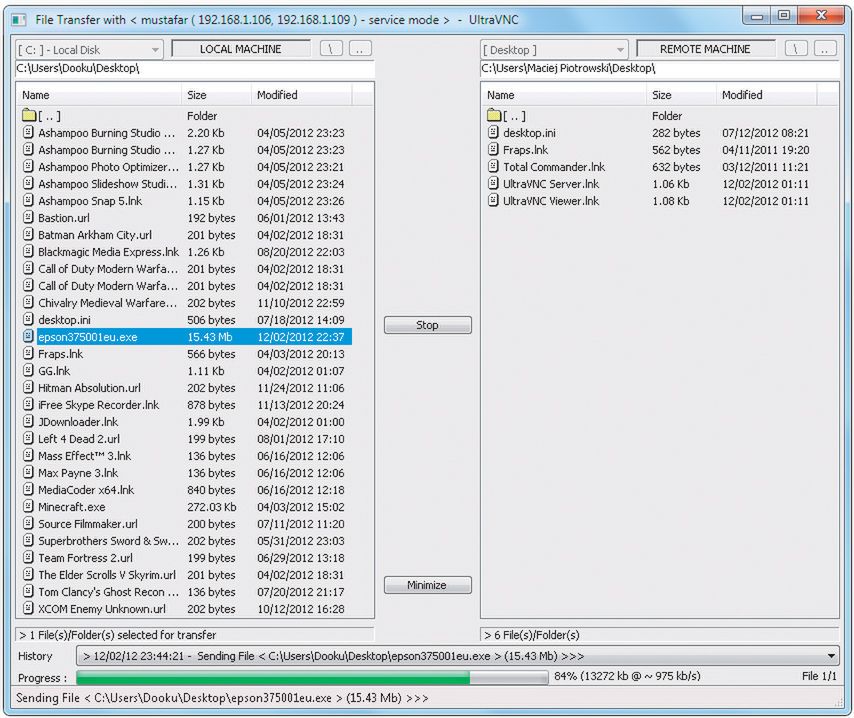Click the icon for UltraVNC Server.lnk
854x718 pixels.
click(x=493, y=183)
